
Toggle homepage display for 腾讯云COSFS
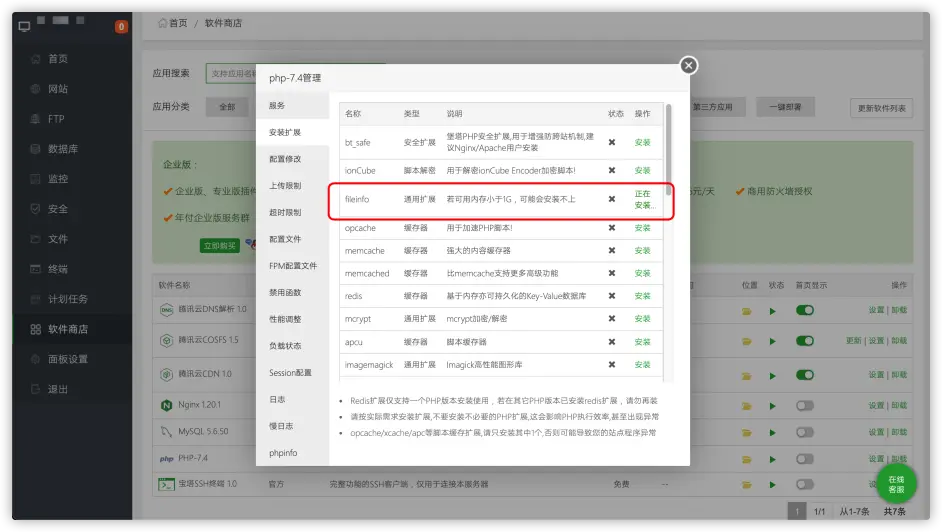point(804,341)
